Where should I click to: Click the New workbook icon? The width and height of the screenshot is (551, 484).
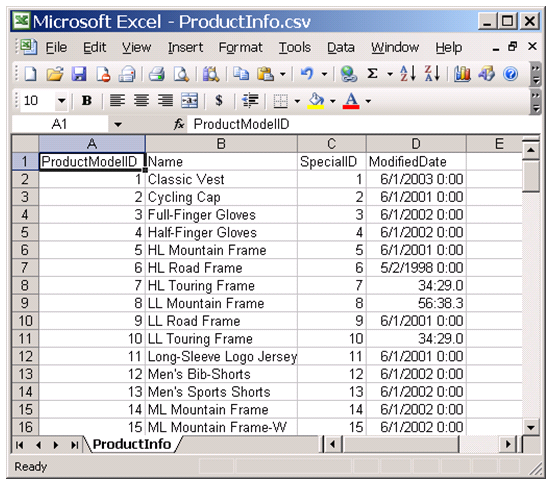(x=31, y=74)
